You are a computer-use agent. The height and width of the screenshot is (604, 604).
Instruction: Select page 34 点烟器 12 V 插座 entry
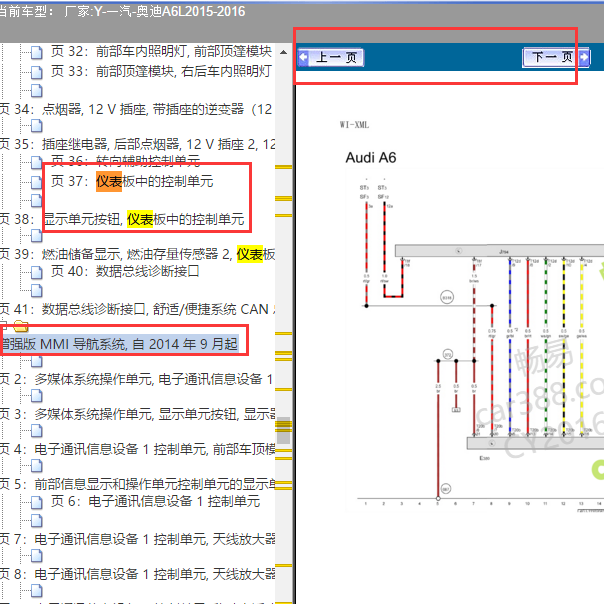(136, 109)
